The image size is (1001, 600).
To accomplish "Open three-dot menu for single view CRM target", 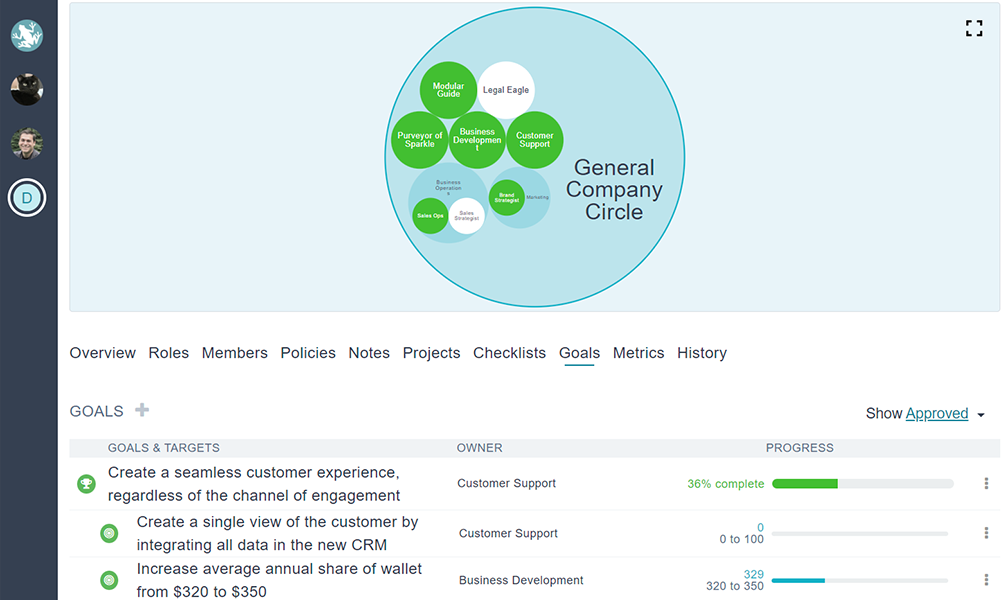I will (x=986, y=534).
